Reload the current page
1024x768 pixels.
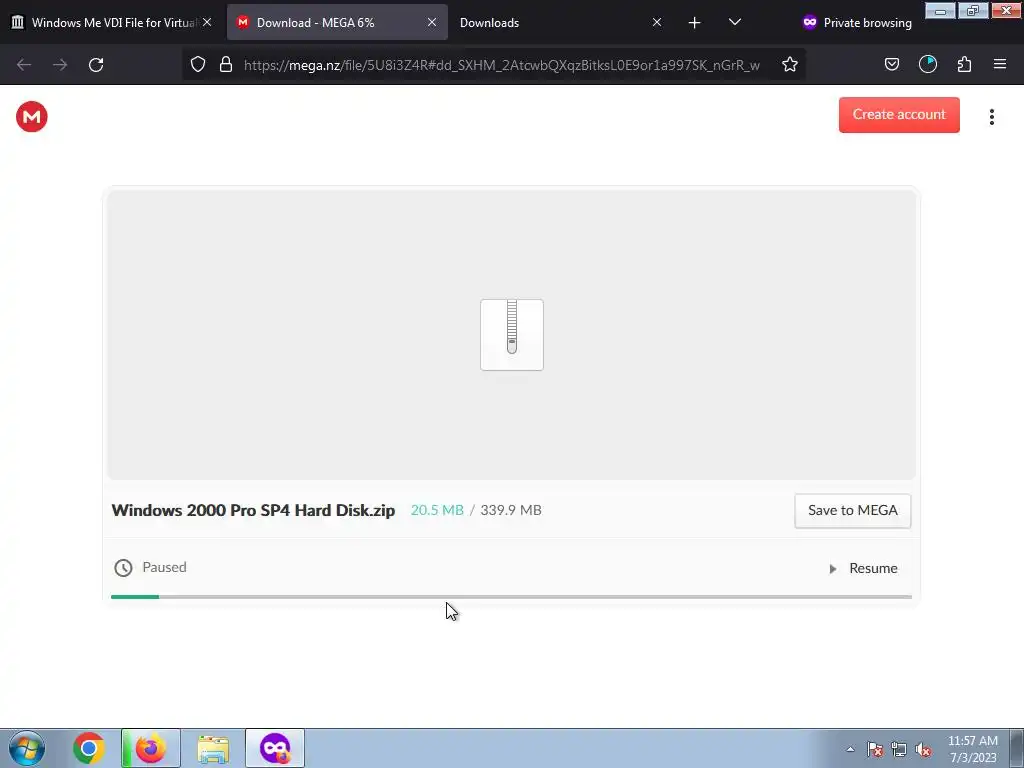96,65
